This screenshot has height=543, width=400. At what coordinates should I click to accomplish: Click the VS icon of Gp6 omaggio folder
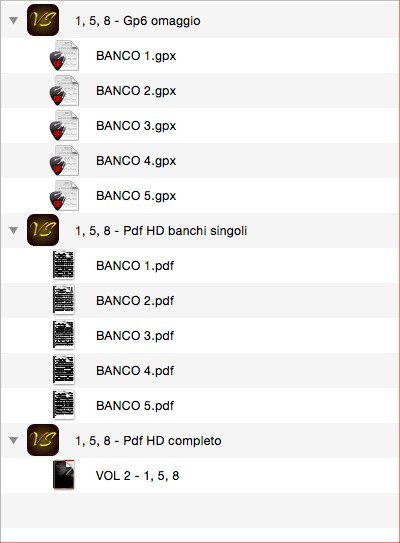tap(43, 20)
